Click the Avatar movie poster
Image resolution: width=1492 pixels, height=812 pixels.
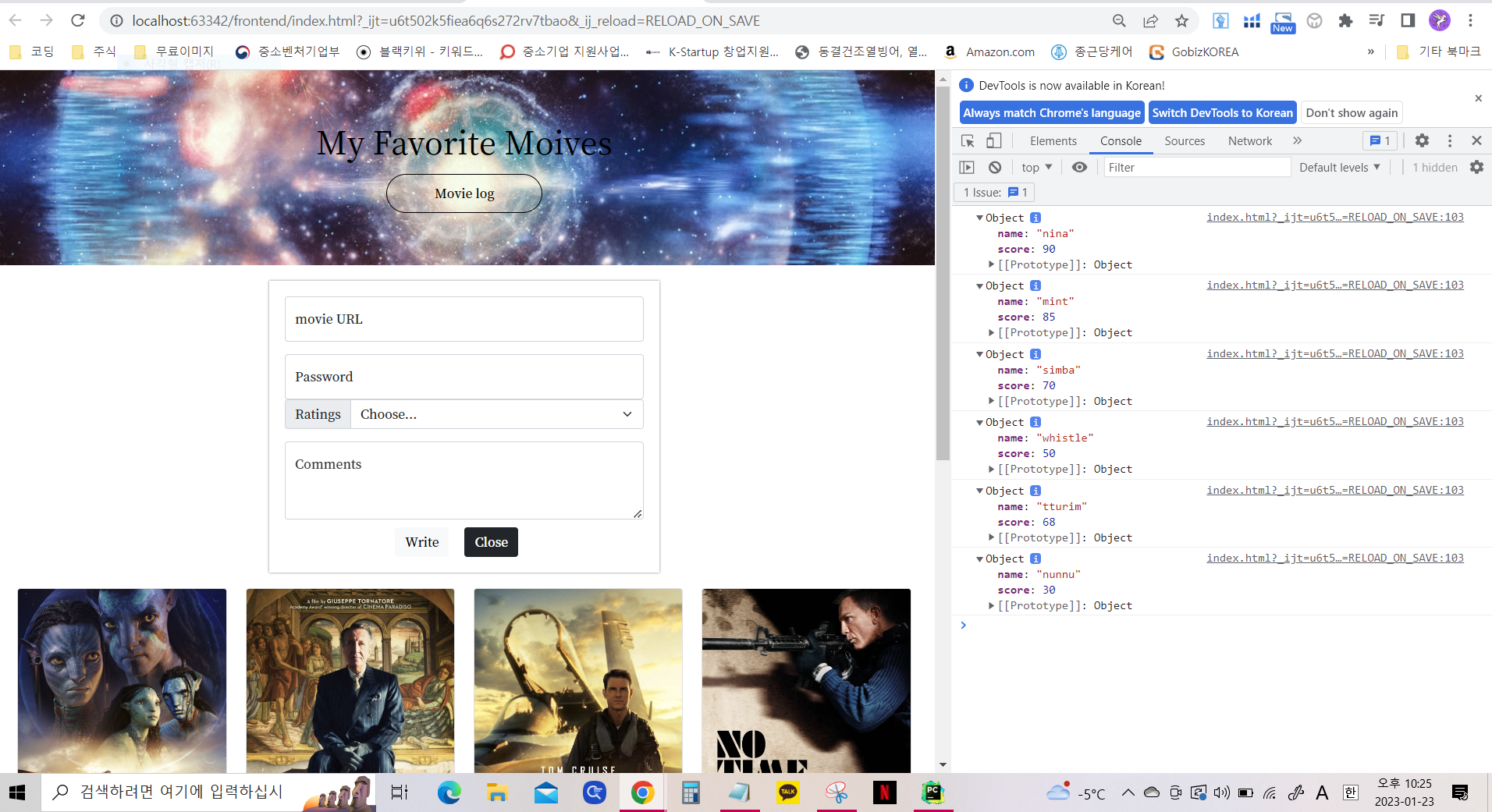click(122, 681)
